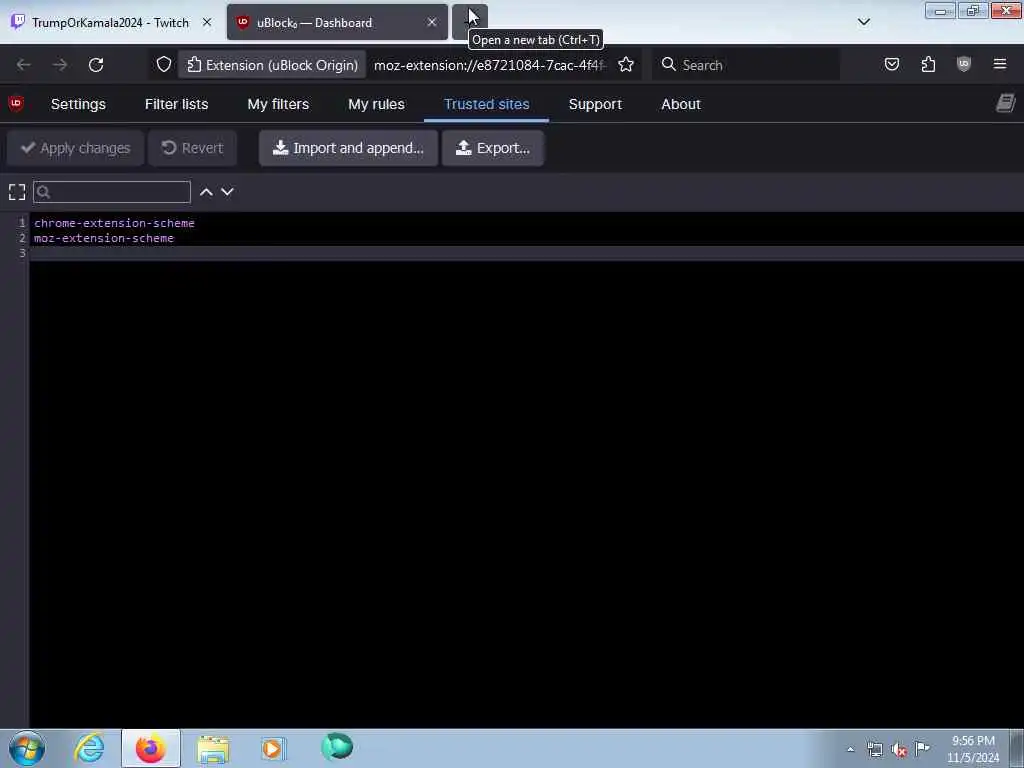This screenshot has width=1024, height=768.
Task: Open the Support tab
Action: pyautogui.click(x=595, y=104)
